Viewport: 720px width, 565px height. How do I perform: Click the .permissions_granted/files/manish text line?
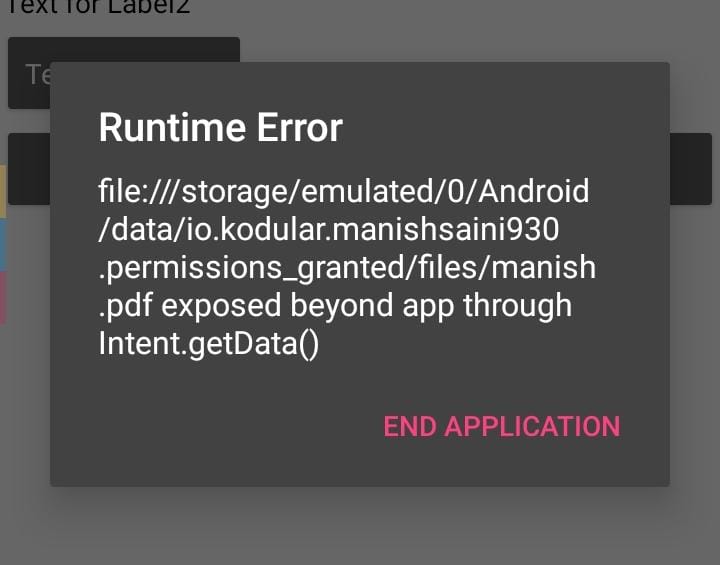tap(346, 268)
